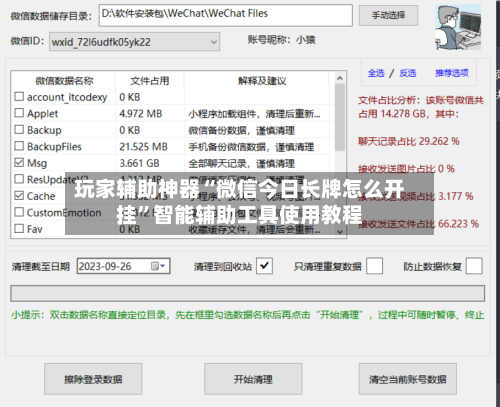The image size is (500, 407).
Task: Click the 全选 link
Action: (x=376, y=73)
